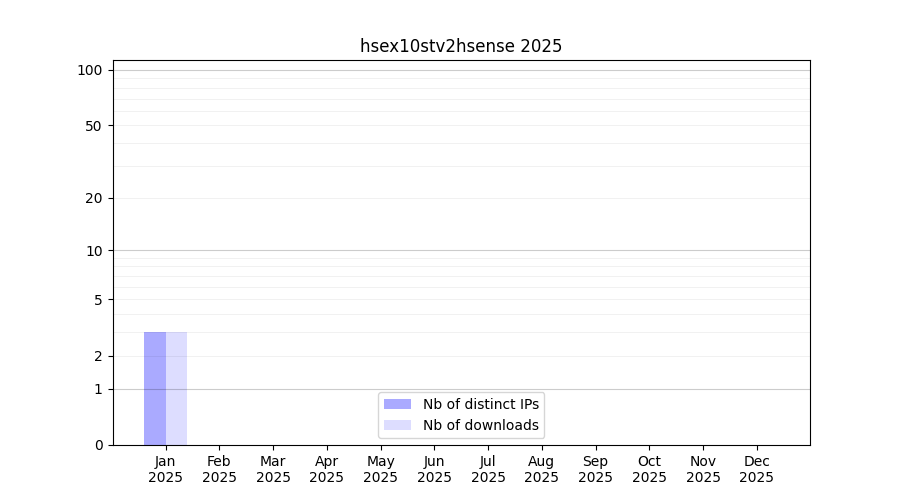Click the 'Nb of downloads' legend color swatch
900x500 pixels.
point(397,425)
